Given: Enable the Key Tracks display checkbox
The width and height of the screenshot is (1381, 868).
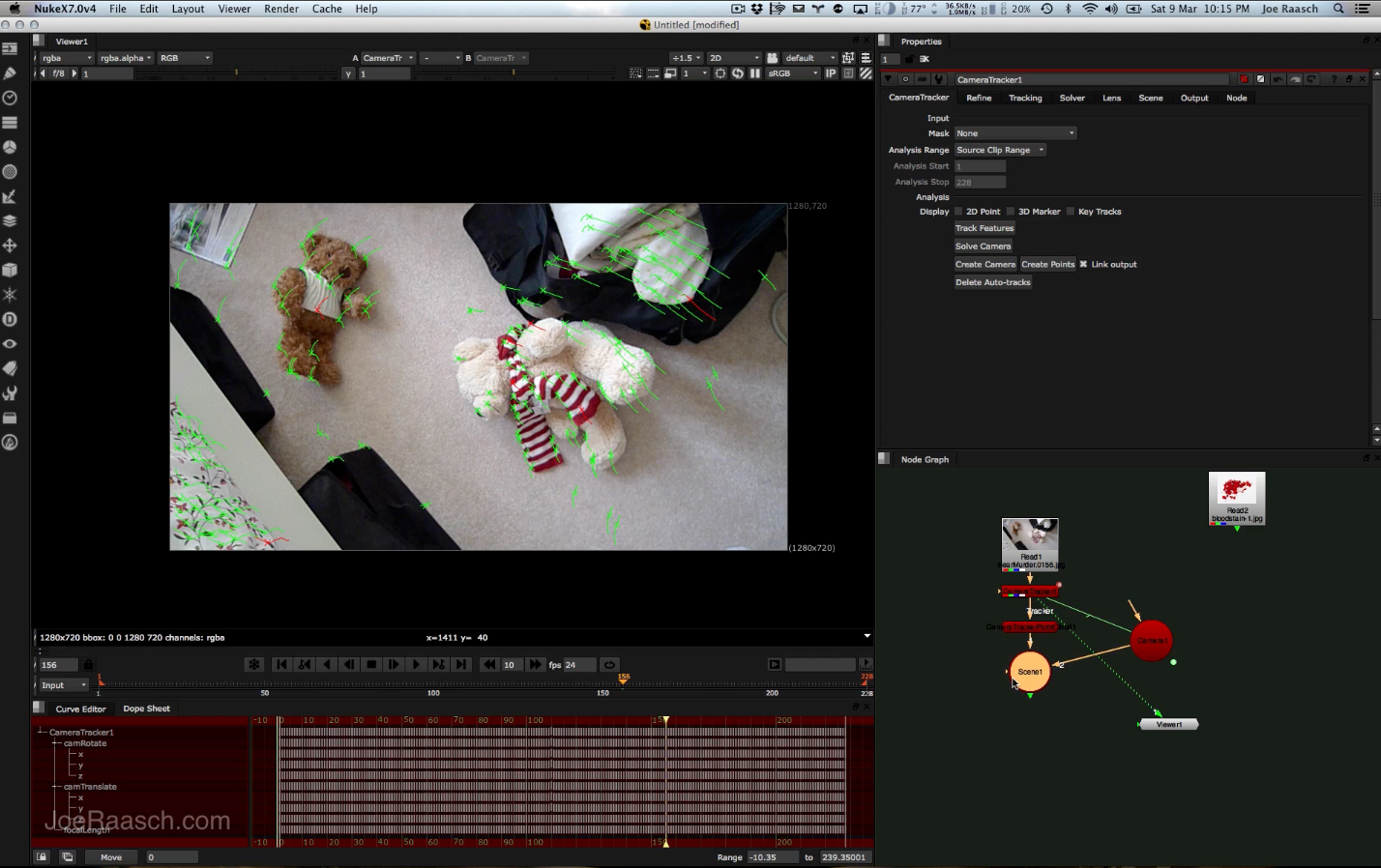Looking at the screenshot, I should tap(1071, 212).
